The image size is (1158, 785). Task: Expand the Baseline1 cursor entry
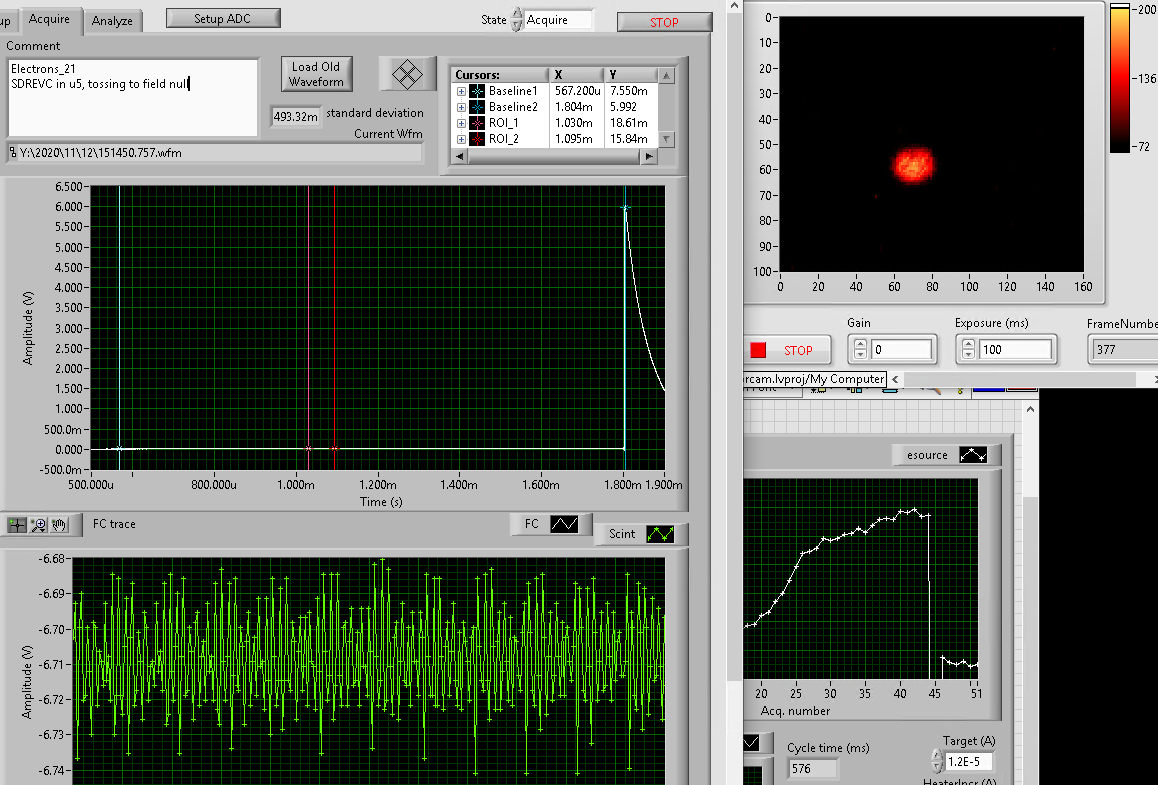click(x=461, y=91)
